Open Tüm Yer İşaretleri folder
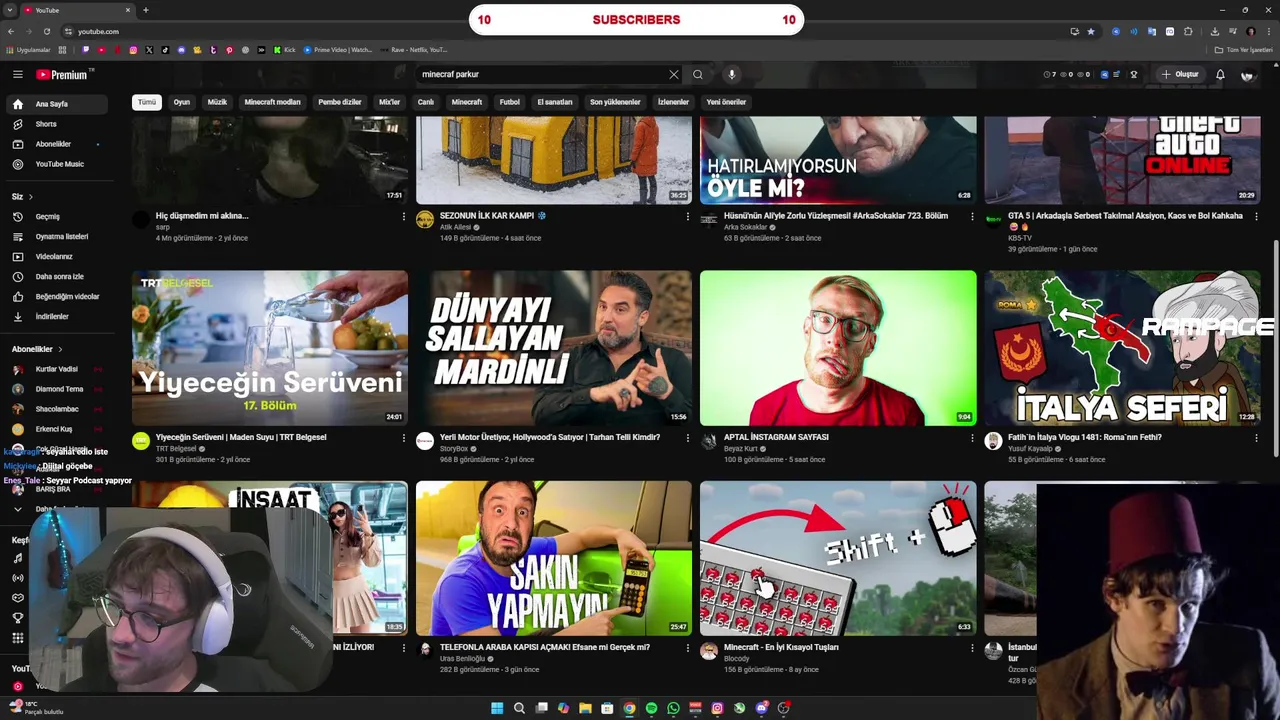 click(x=1243, y=50)
